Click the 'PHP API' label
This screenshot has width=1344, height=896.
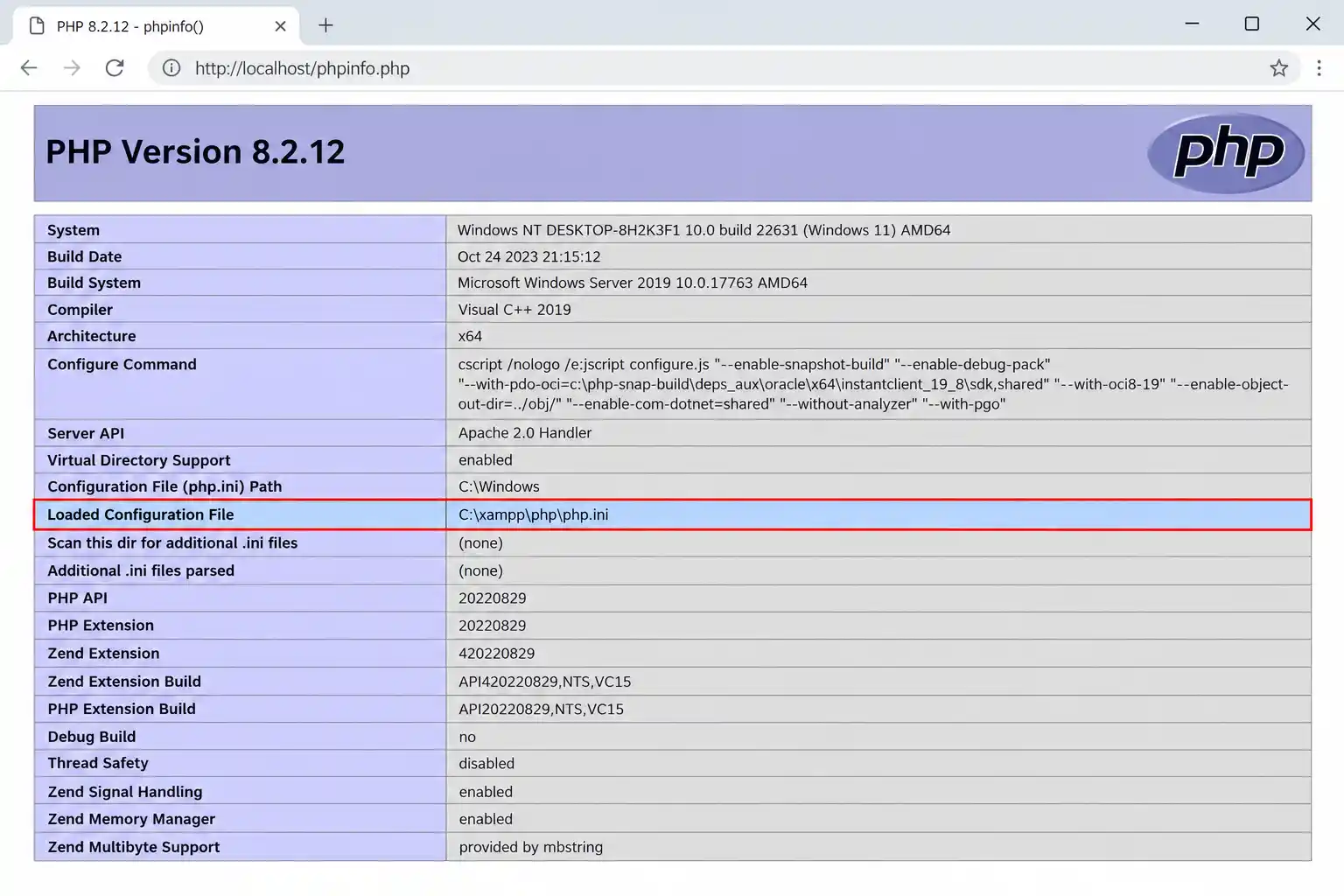pos(77,598)
